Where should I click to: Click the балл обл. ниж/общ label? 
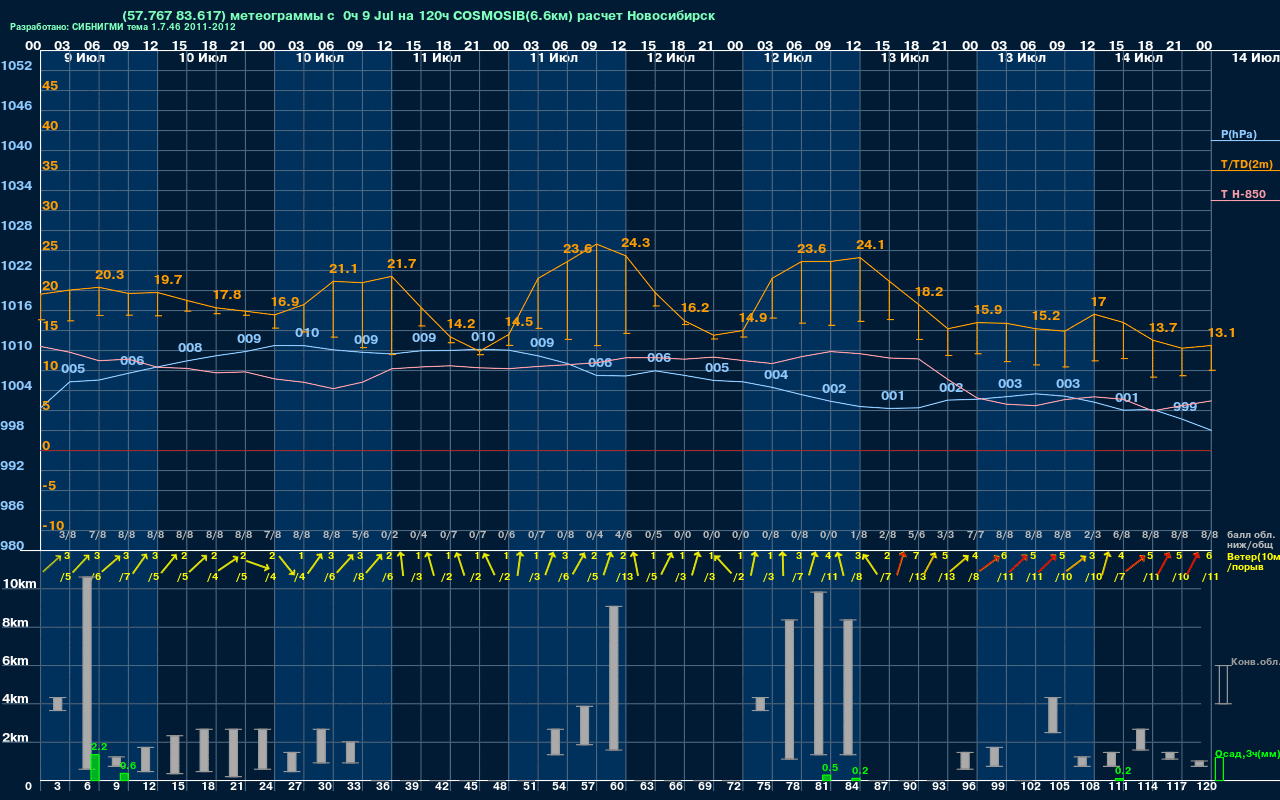[x=1251, y=540]
